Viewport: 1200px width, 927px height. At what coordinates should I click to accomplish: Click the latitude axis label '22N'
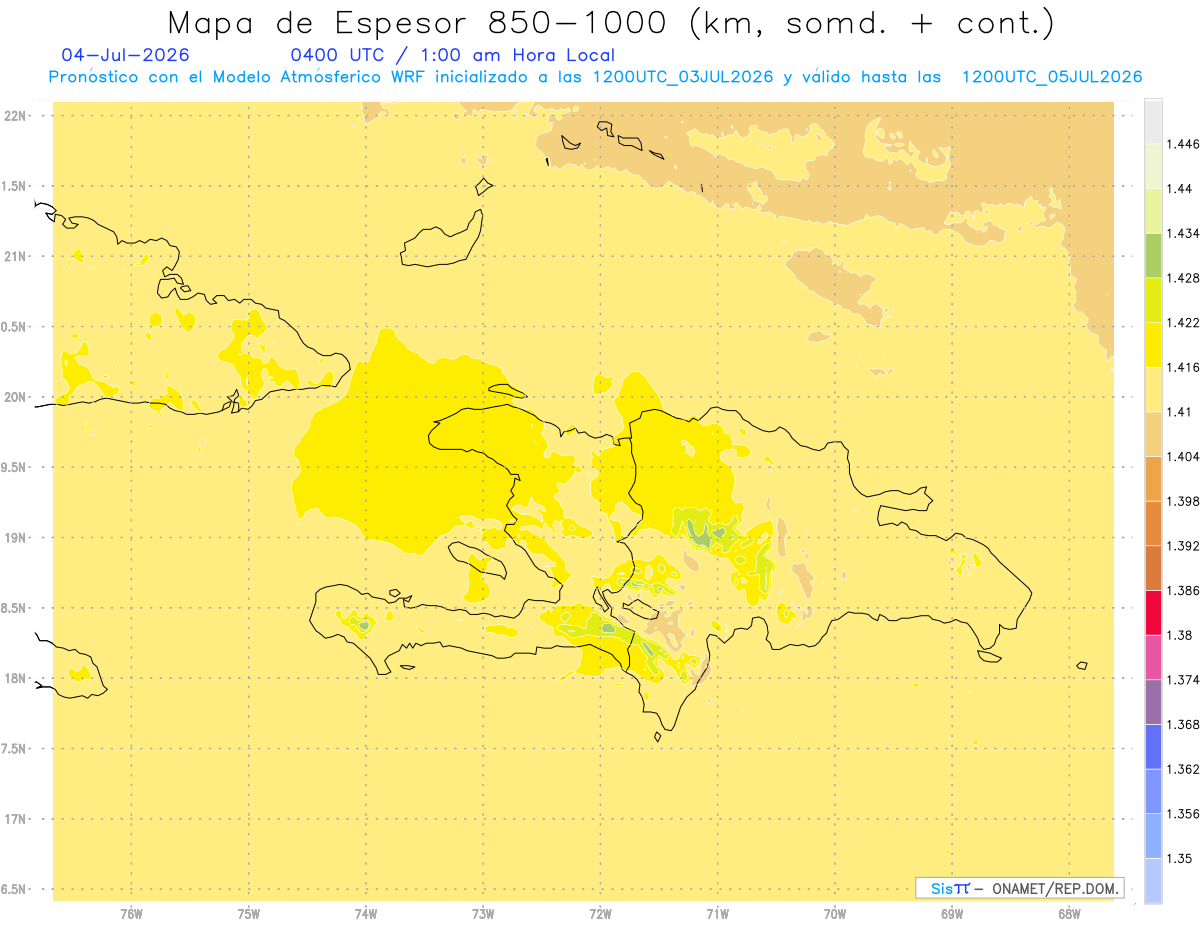click(16, 115)
